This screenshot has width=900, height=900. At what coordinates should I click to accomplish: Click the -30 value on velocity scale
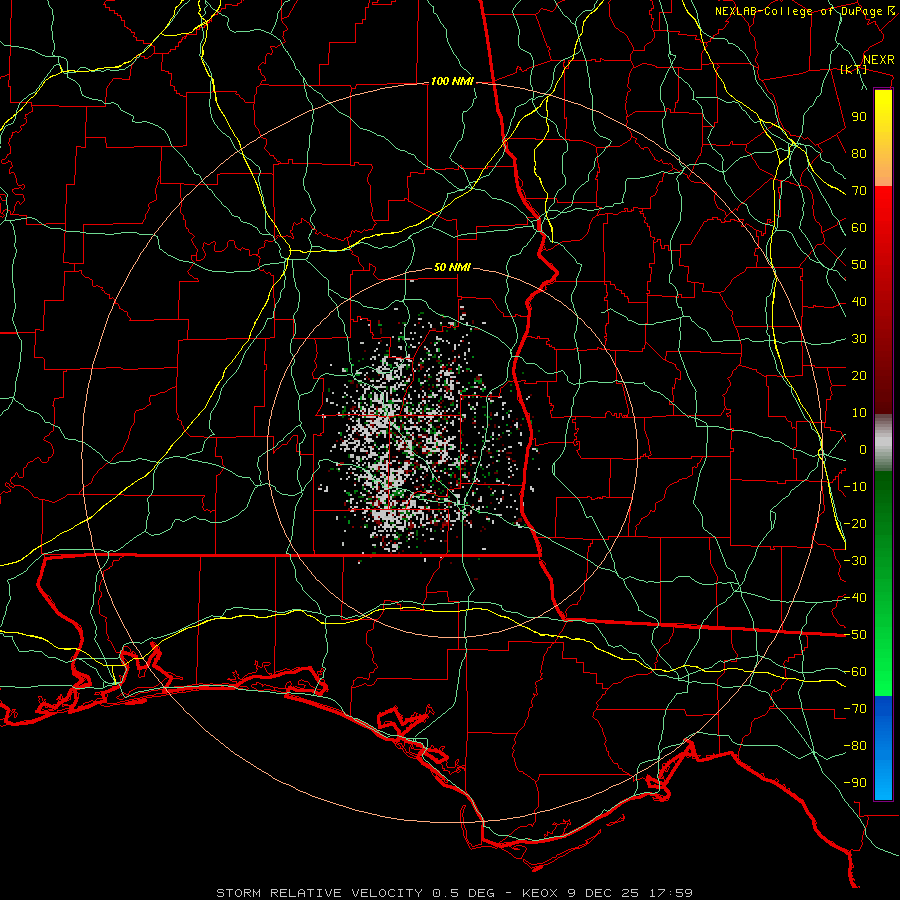855,561
